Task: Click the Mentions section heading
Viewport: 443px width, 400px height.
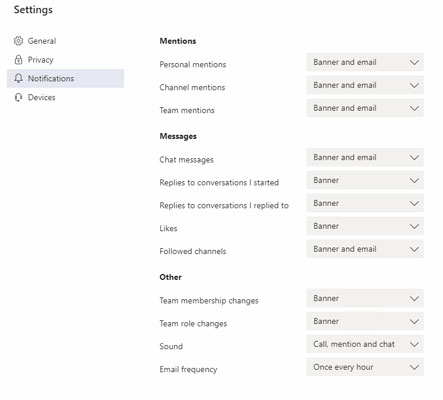Action: coord(178,41)
